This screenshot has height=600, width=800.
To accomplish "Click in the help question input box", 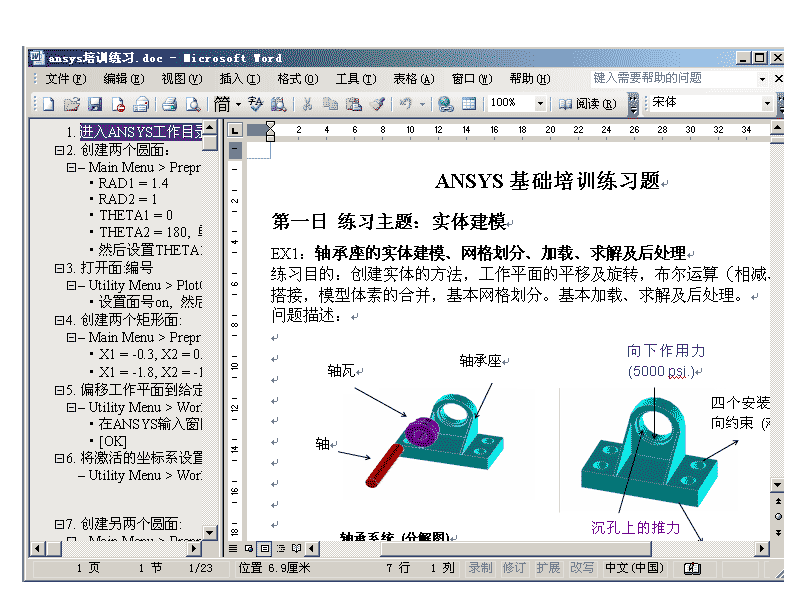I will [672, 79].
